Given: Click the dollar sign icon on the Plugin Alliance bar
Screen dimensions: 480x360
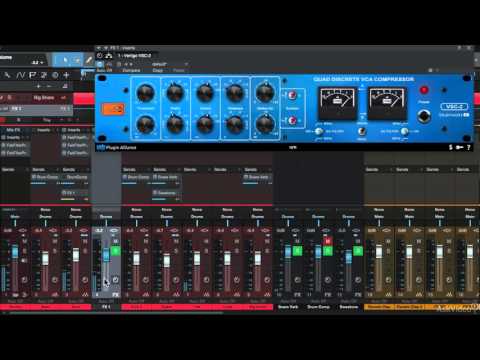Looking at the screenshot, I should coord(451,147).
